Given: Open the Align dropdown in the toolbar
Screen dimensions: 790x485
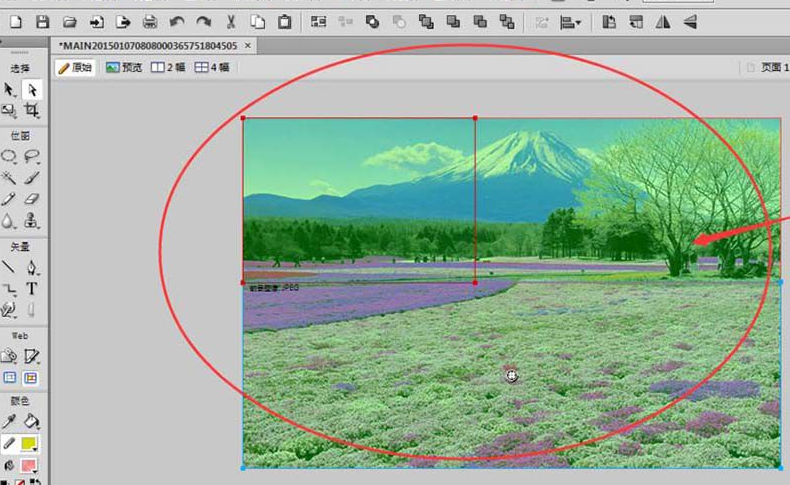Looking at the screenshot, I should (x=570, y=21).
